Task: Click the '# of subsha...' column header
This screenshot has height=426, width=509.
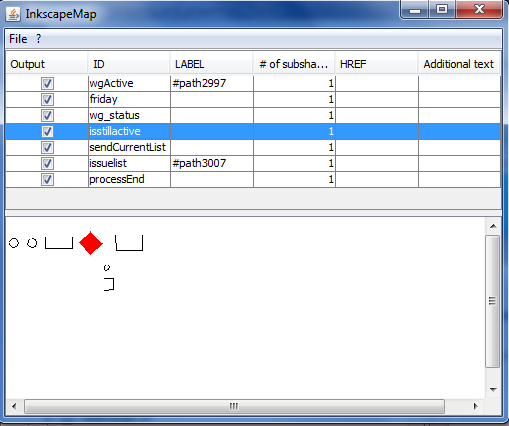Action: 294,64
